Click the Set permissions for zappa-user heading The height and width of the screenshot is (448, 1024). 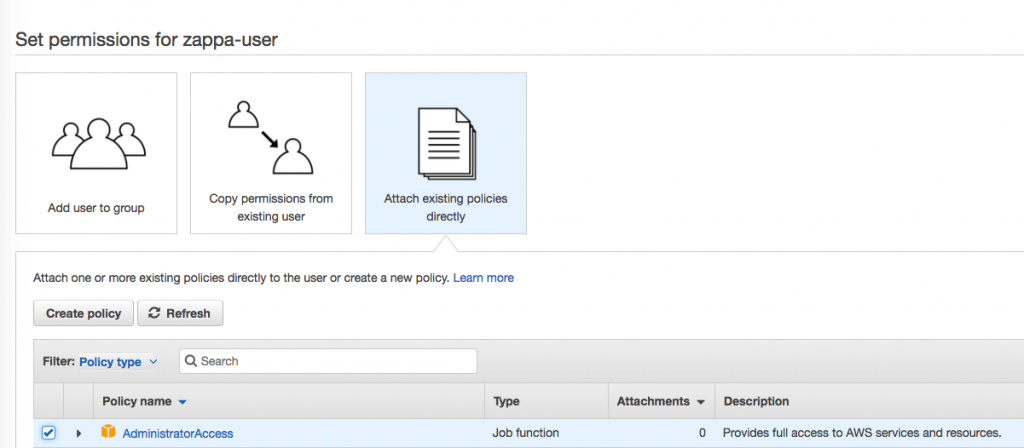pos(146,40)
